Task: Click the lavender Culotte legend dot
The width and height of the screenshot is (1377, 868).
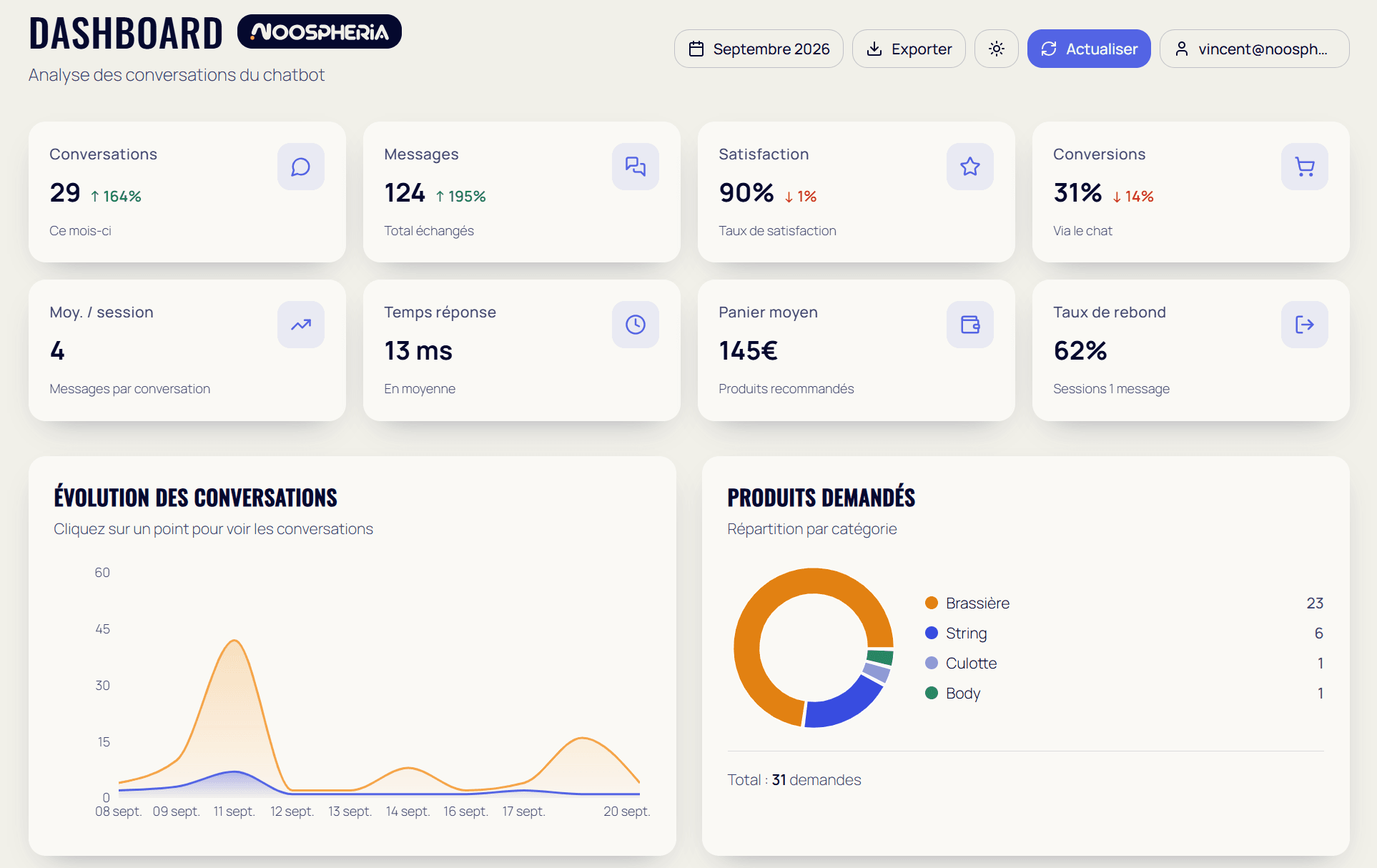Action: pos(932,663)
